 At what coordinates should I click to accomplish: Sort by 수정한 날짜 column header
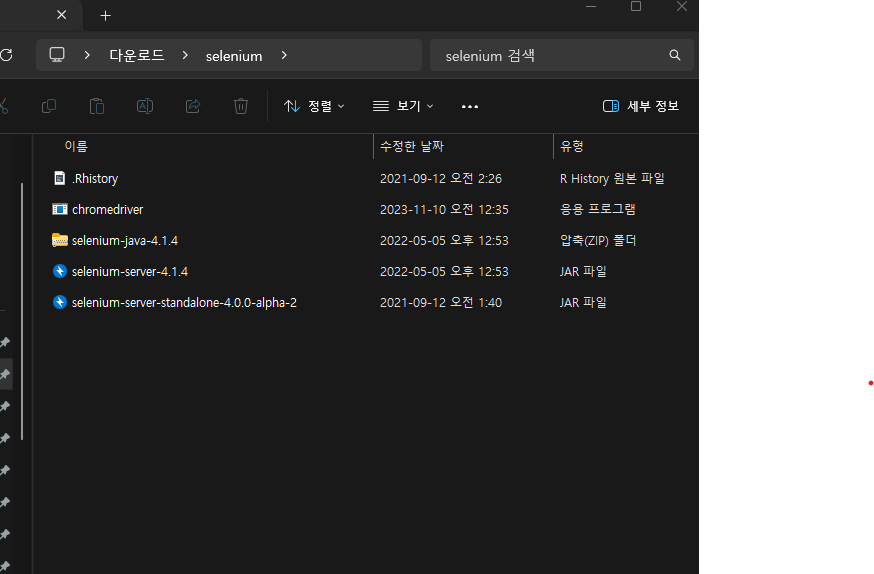412,146
